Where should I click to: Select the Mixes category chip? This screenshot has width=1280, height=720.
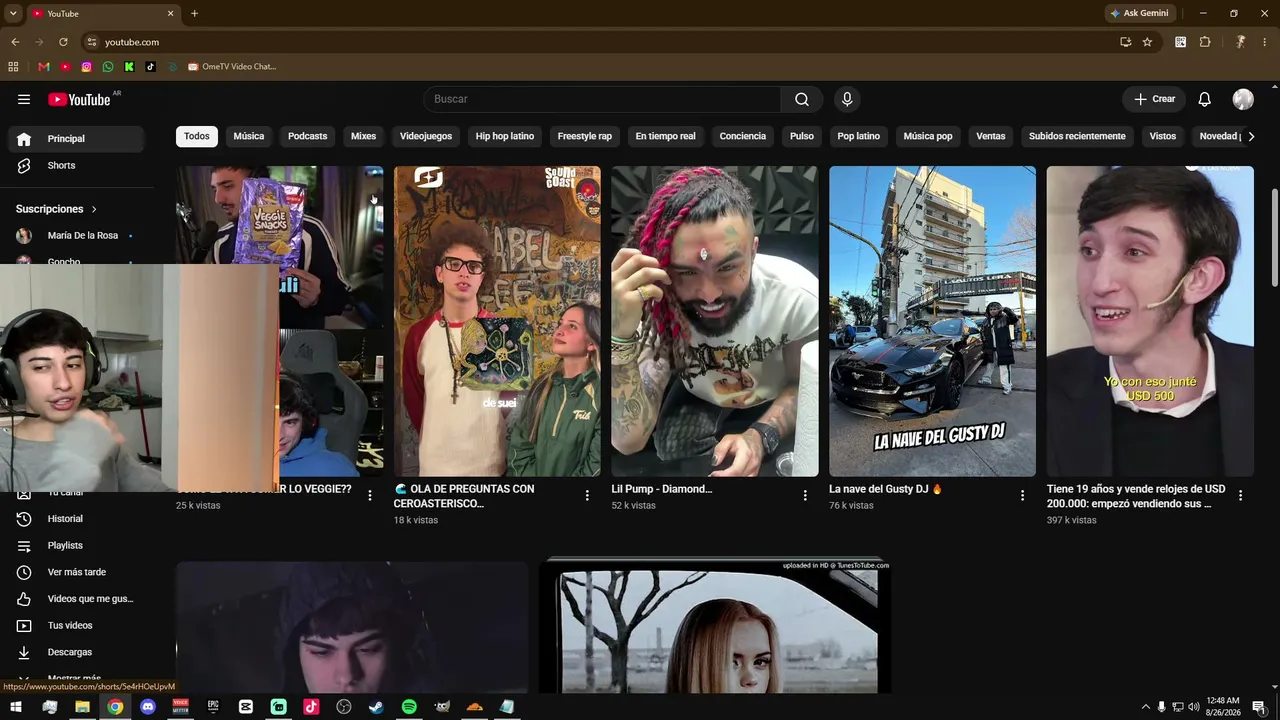click(364, 136)
